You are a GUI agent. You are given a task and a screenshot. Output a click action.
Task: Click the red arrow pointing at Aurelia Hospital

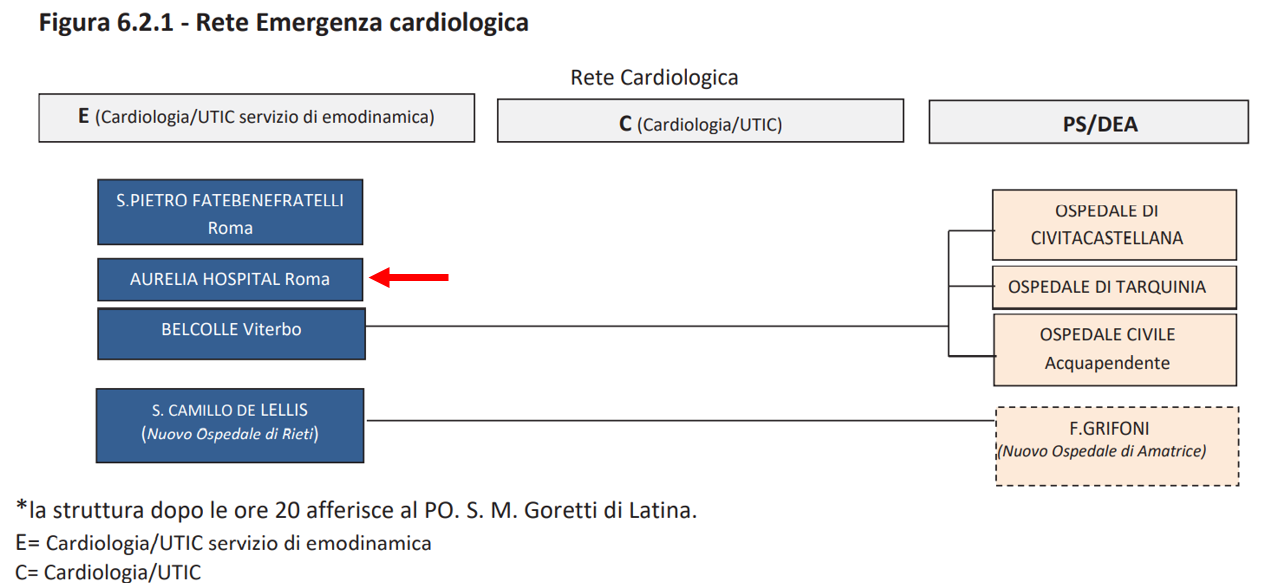pos(409,278)
